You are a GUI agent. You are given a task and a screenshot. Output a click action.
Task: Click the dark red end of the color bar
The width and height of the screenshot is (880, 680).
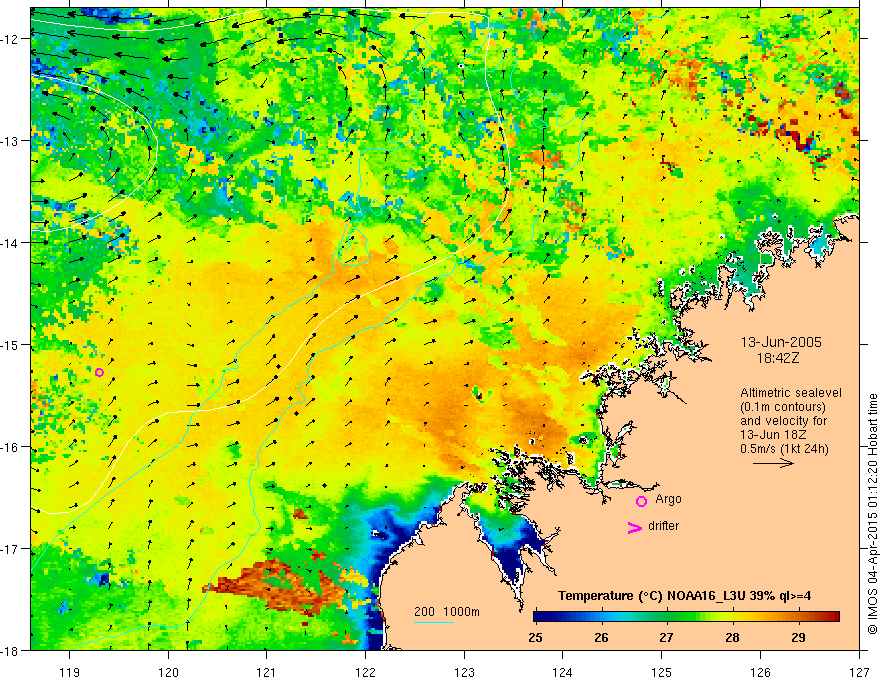tap(833, 617)
